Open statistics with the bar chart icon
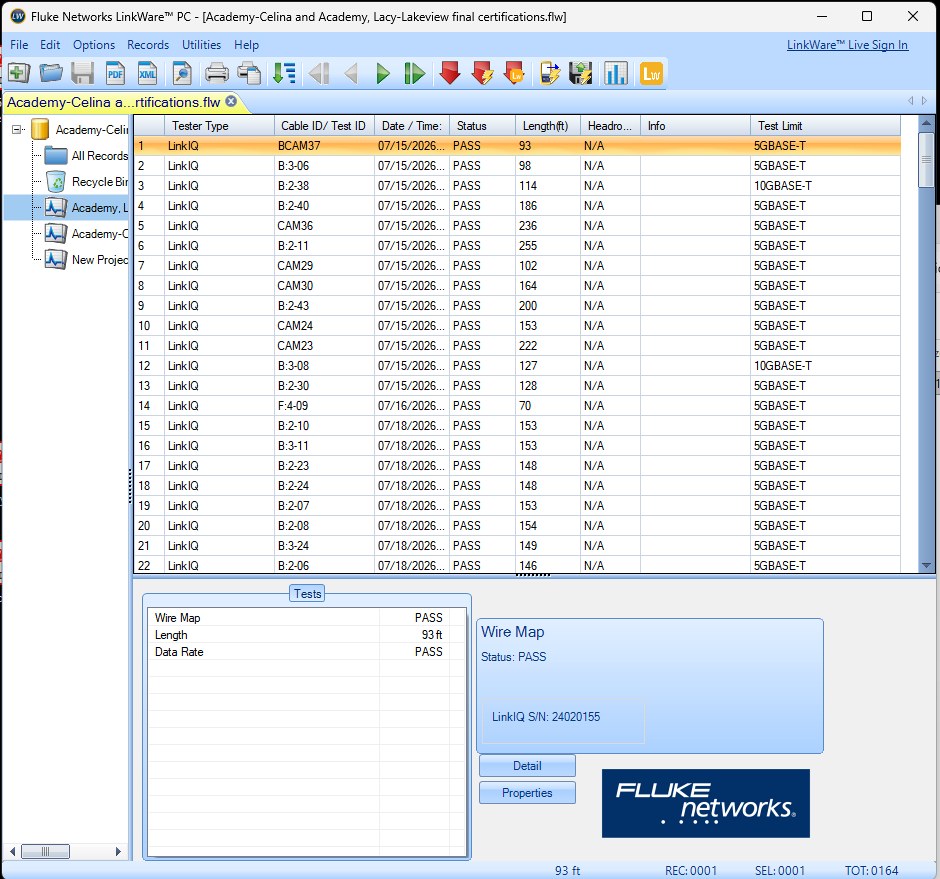This screenshot has width=940, height=879. click(616, 73)
